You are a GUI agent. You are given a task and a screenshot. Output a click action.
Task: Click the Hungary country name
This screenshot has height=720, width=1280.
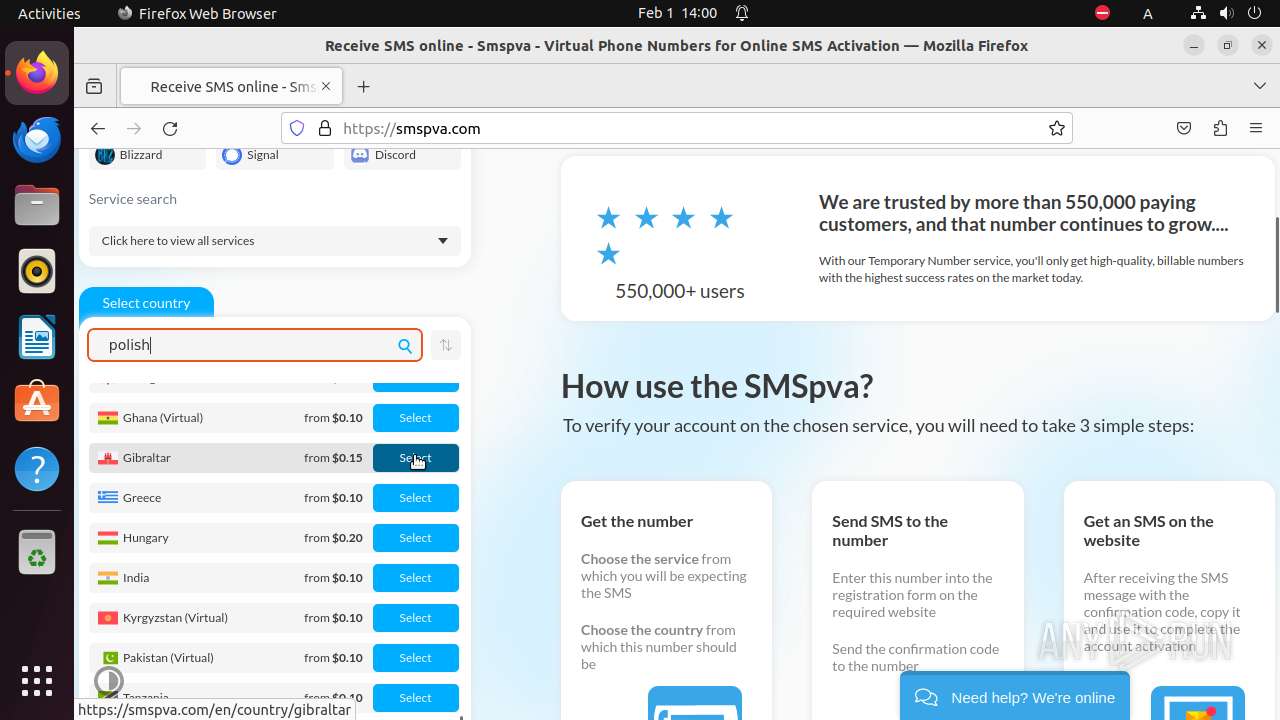click(x=146, y=538)
